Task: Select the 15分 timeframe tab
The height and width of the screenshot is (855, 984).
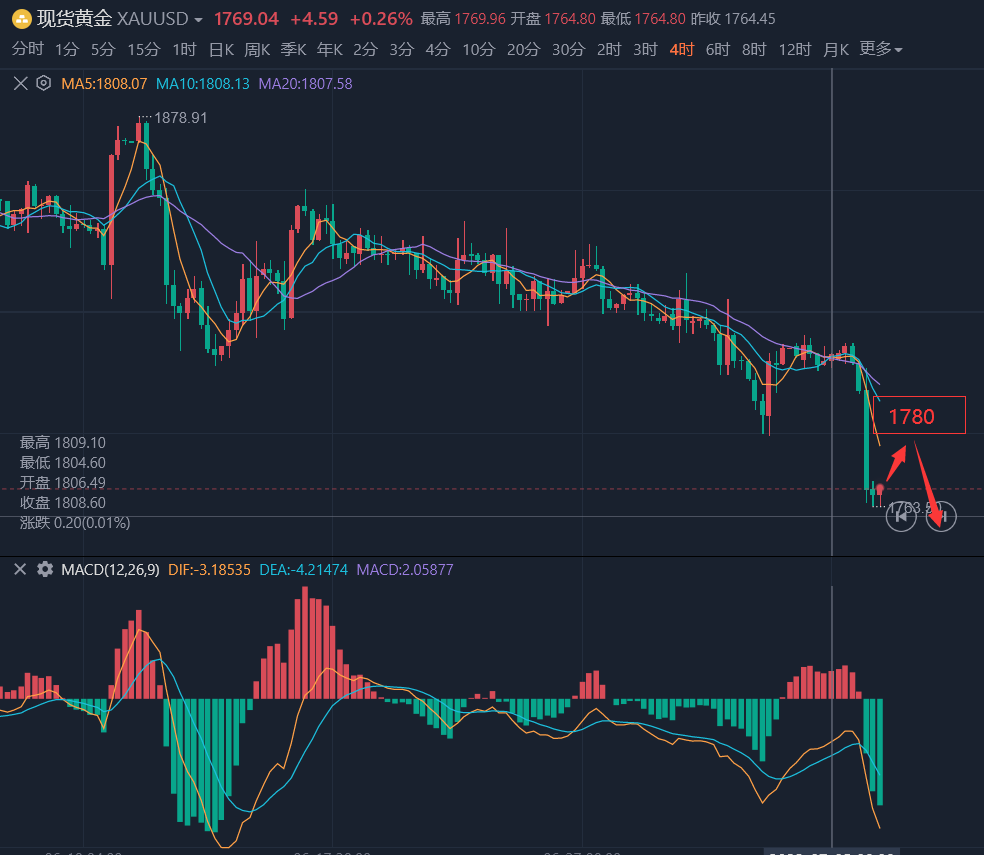Action: point(143,49)
